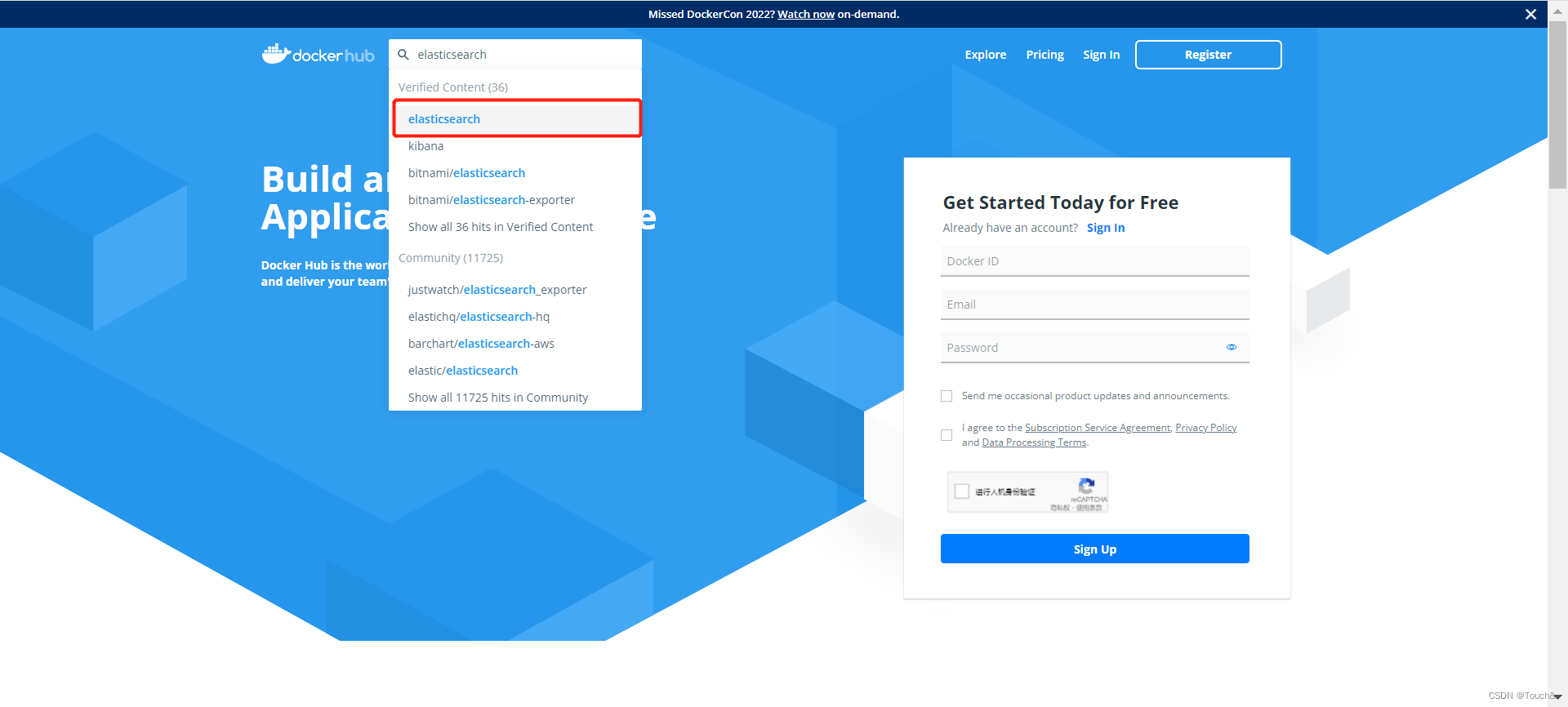
Task: Click the Register button
Action: tap(1208, 55)
